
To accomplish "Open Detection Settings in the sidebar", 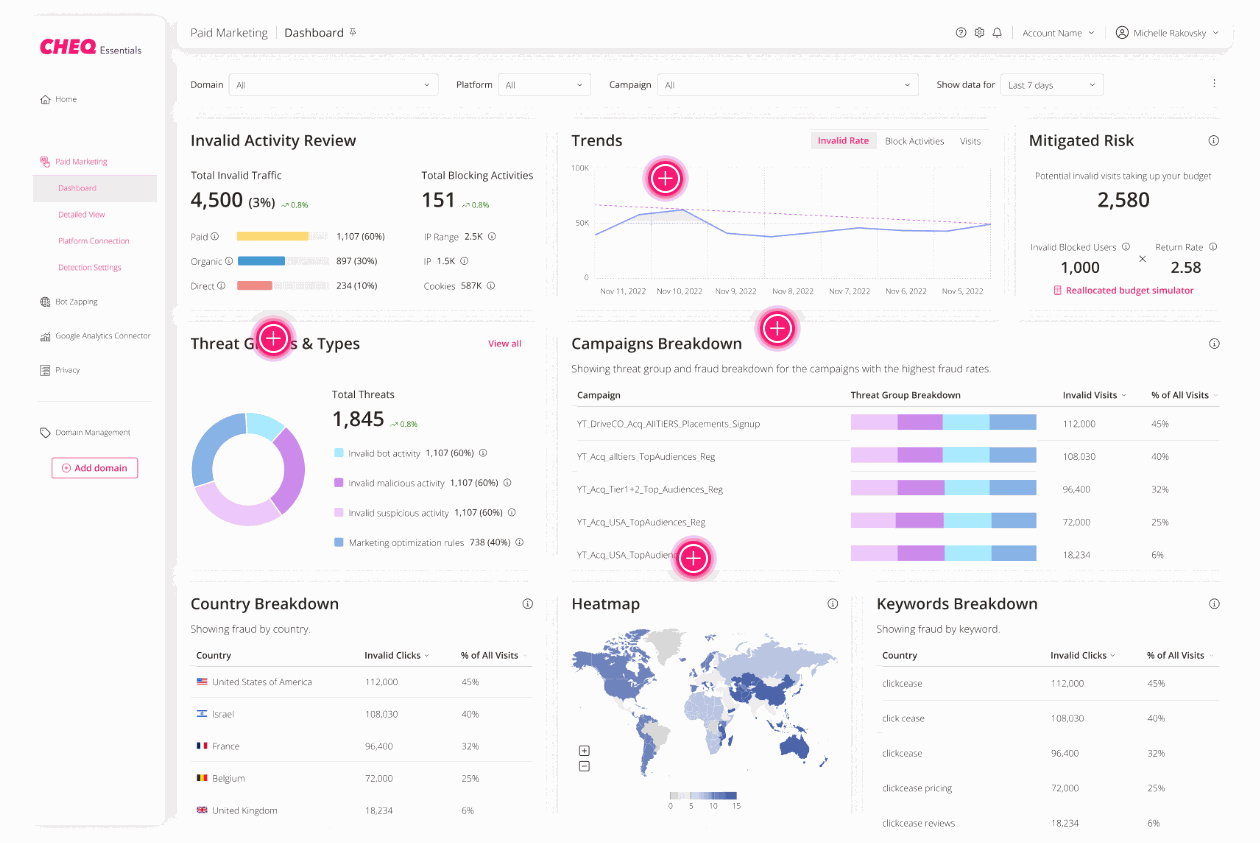I will pyautogui.click(x=90, y=268).
